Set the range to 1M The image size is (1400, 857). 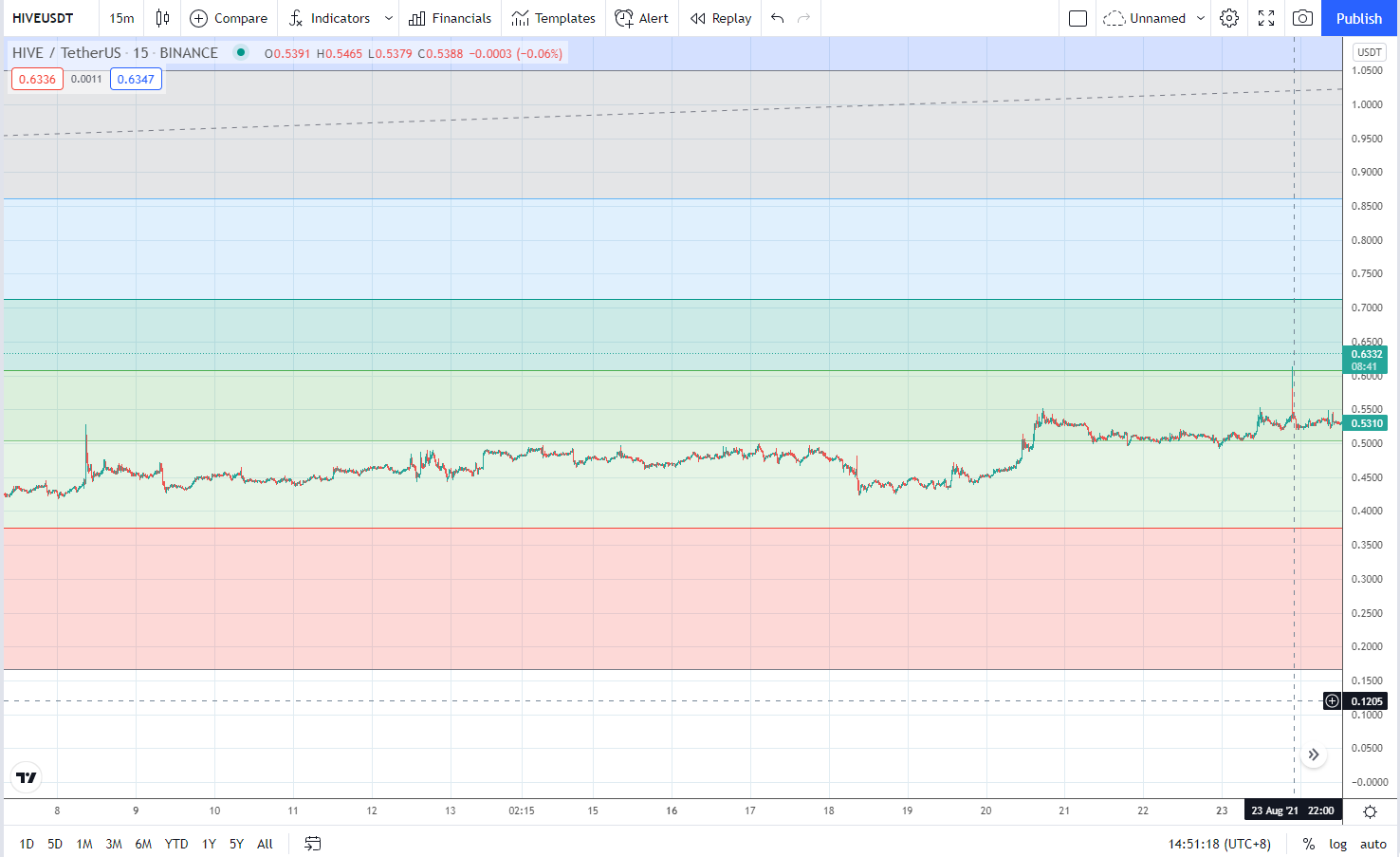(84, 844)
